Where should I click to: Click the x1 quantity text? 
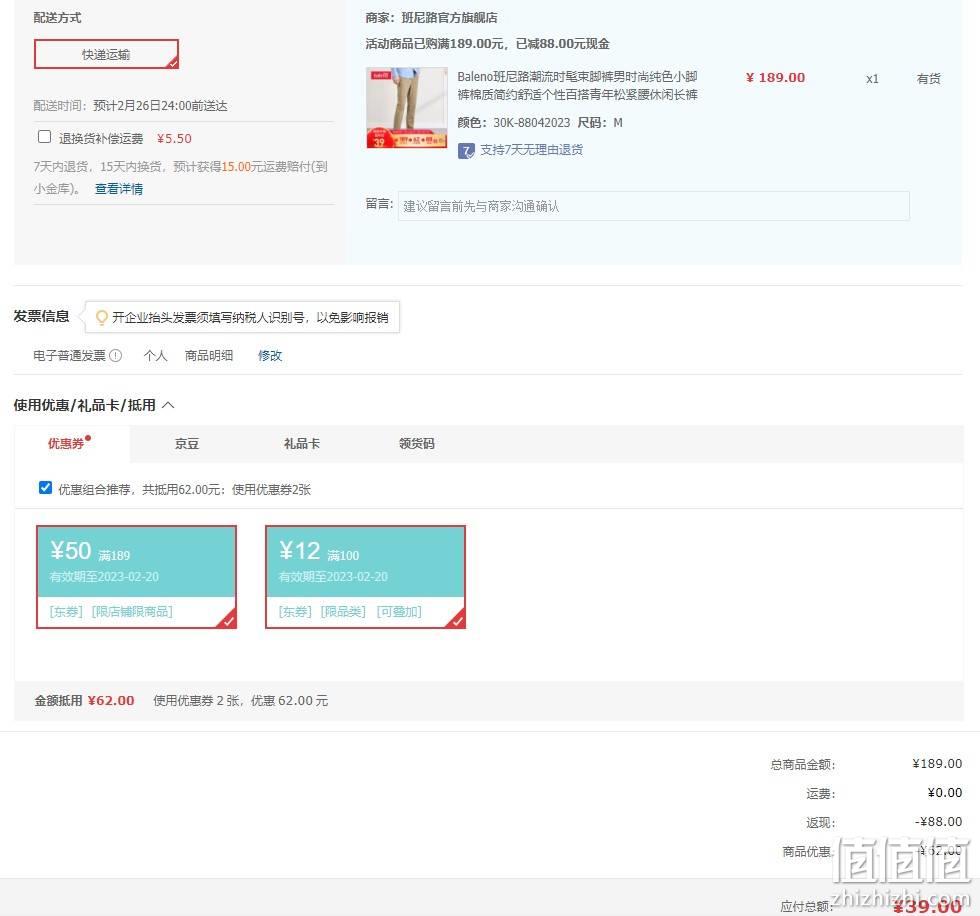click(x=872, y=79)
